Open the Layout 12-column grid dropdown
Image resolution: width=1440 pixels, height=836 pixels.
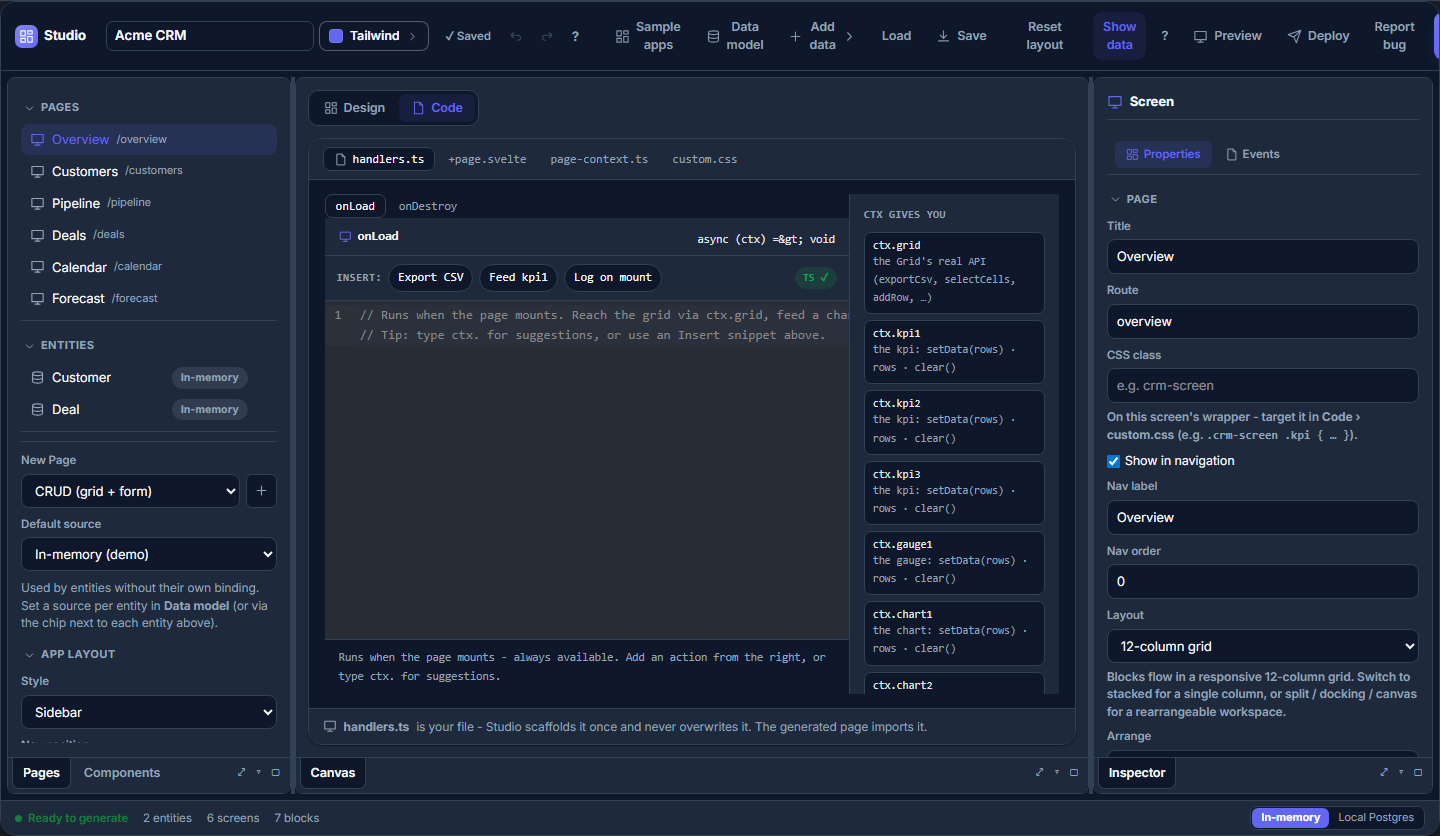coord(1262,646)
